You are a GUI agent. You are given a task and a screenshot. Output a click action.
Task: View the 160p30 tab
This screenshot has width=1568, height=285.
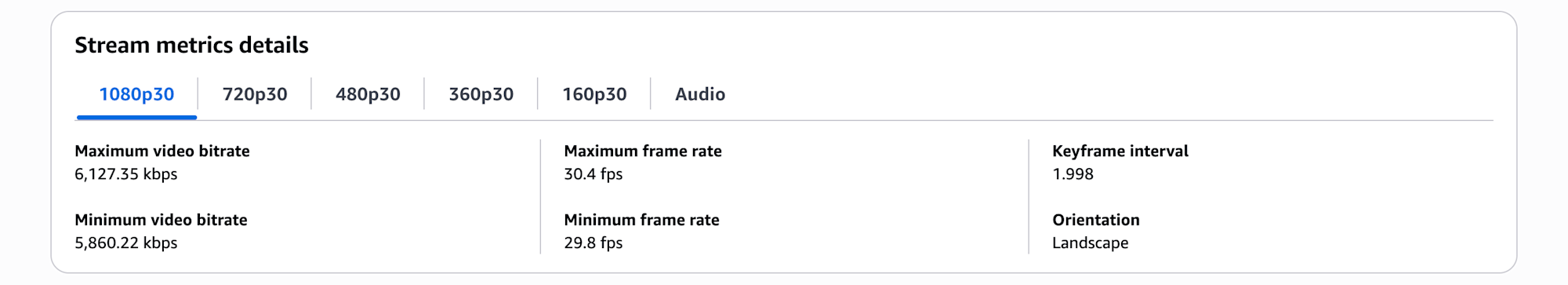pos(594,94)
